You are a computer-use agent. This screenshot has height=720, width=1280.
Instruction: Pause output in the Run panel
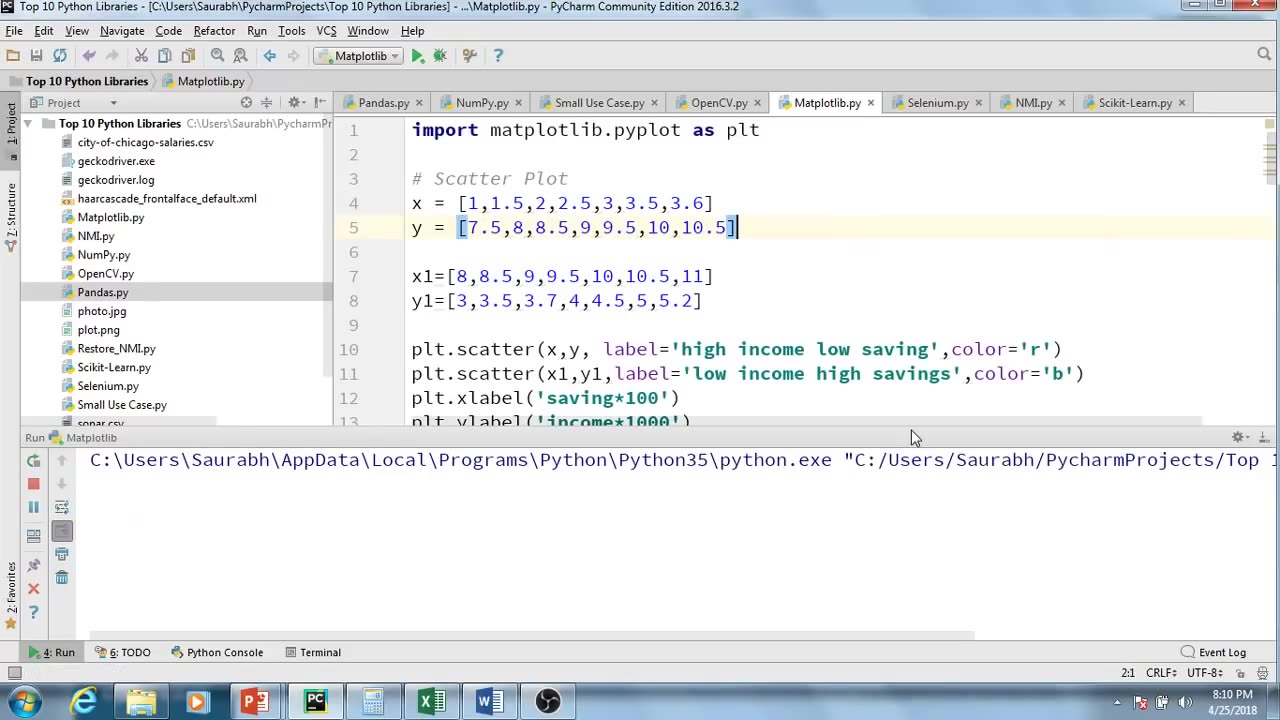[x=33, y=507]
